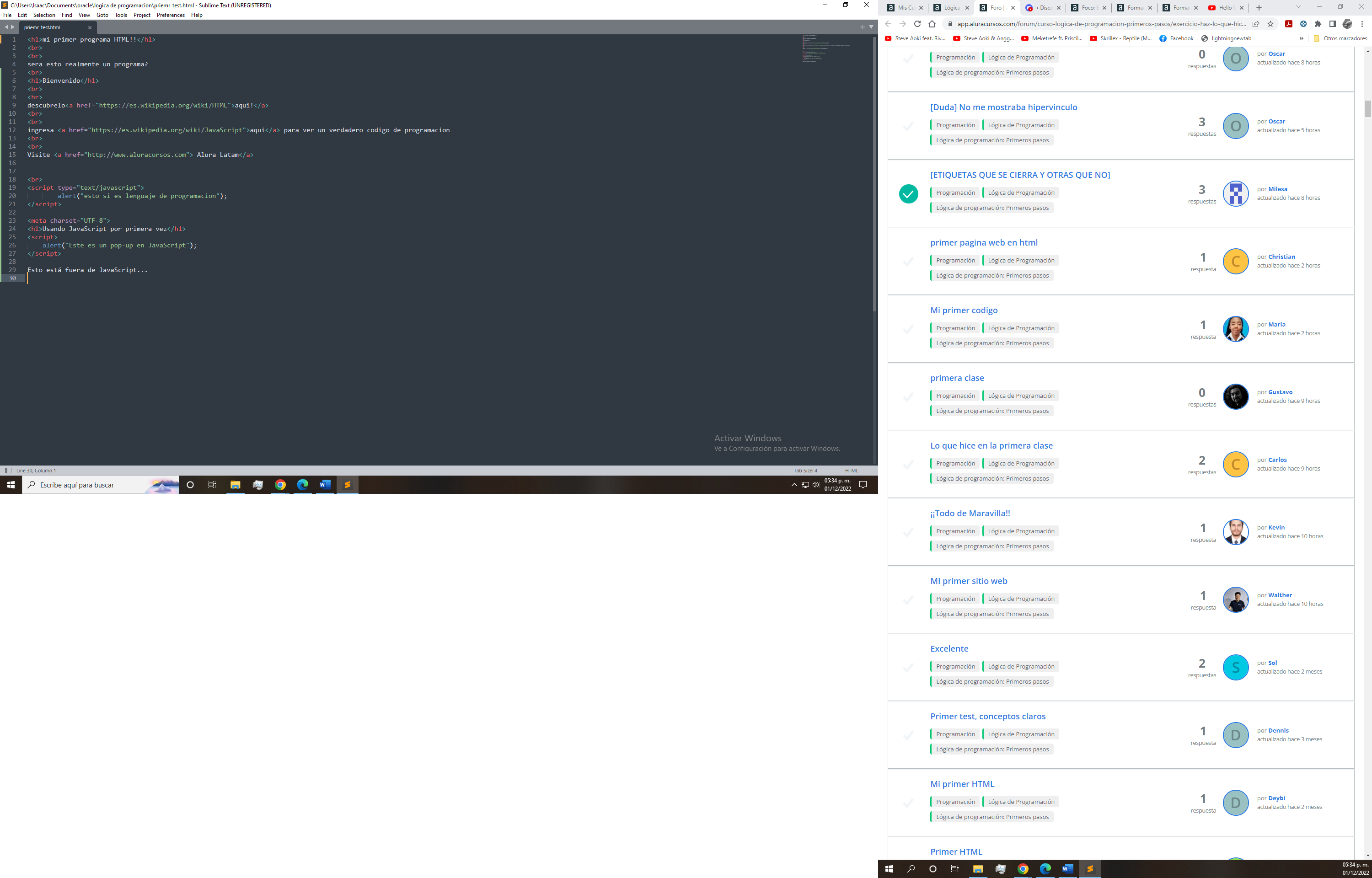The width and height of the screenshot is (1372, 878).
Task: Switch to the Hello YouTube Chrome tab
Action: coord(1225,7)
